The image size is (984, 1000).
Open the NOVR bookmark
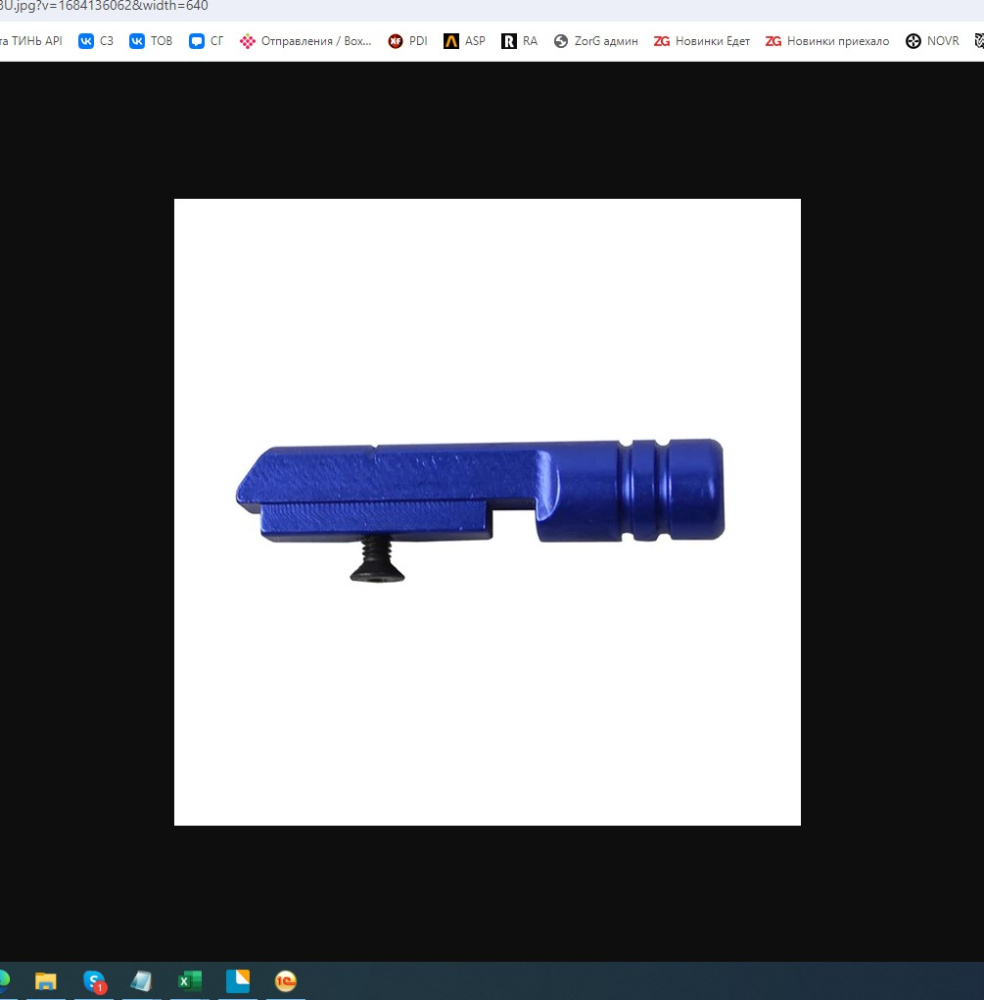pyautogui.click(x=932, y=41)
